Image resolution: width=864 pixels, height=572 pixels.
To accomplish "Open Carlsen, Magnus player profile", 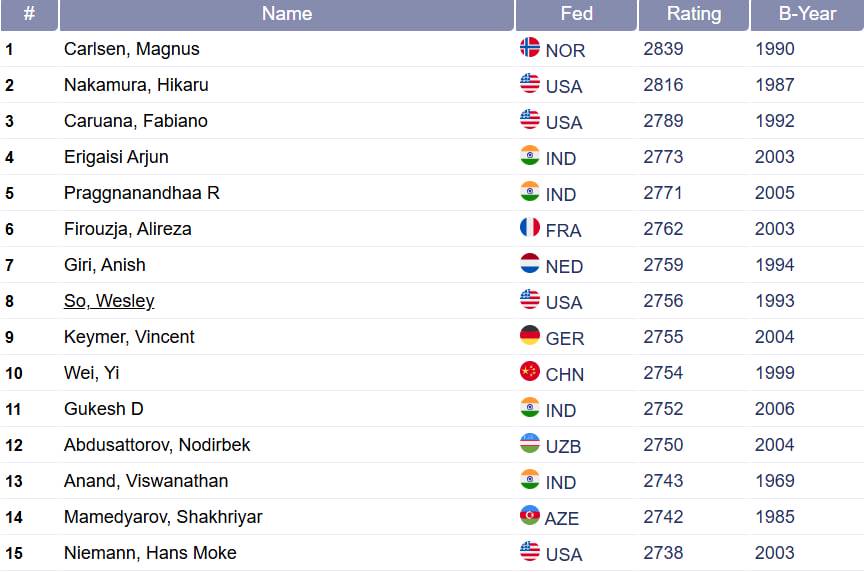I will 132,49.
